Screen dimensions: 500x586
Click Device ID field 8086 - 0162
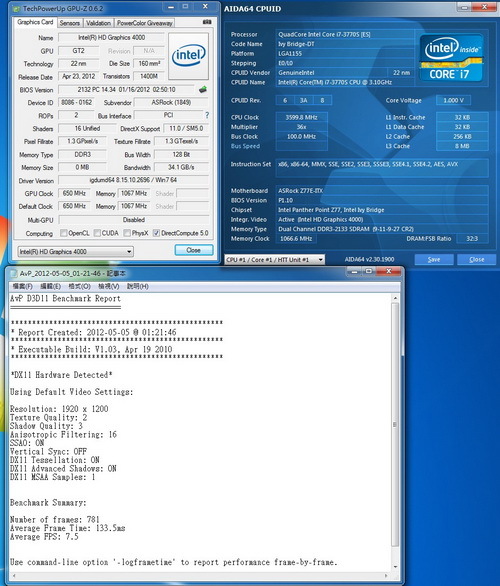pos(76,102)
